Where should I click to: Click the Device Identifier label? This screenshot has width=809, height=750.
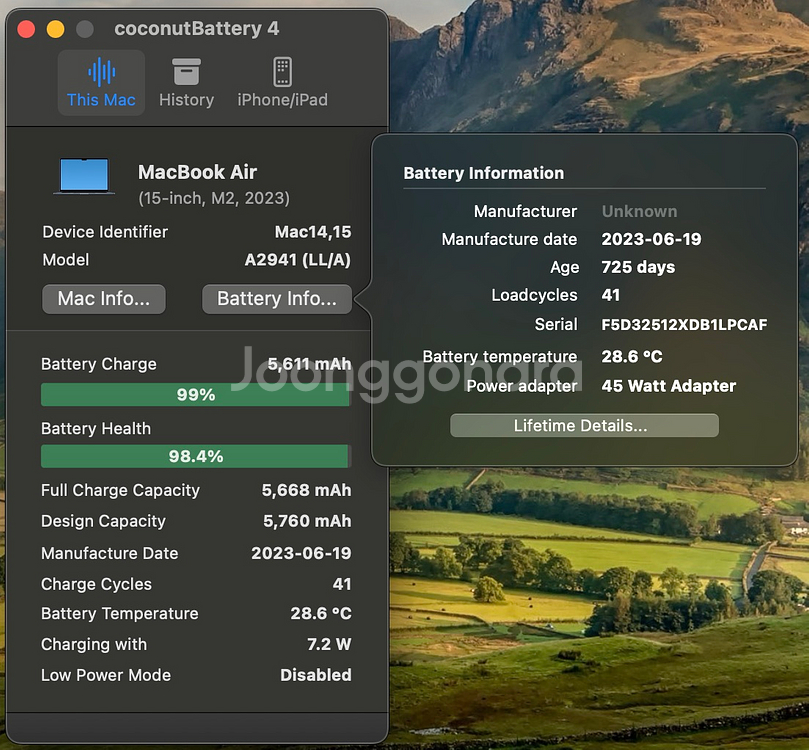[105, 232]
